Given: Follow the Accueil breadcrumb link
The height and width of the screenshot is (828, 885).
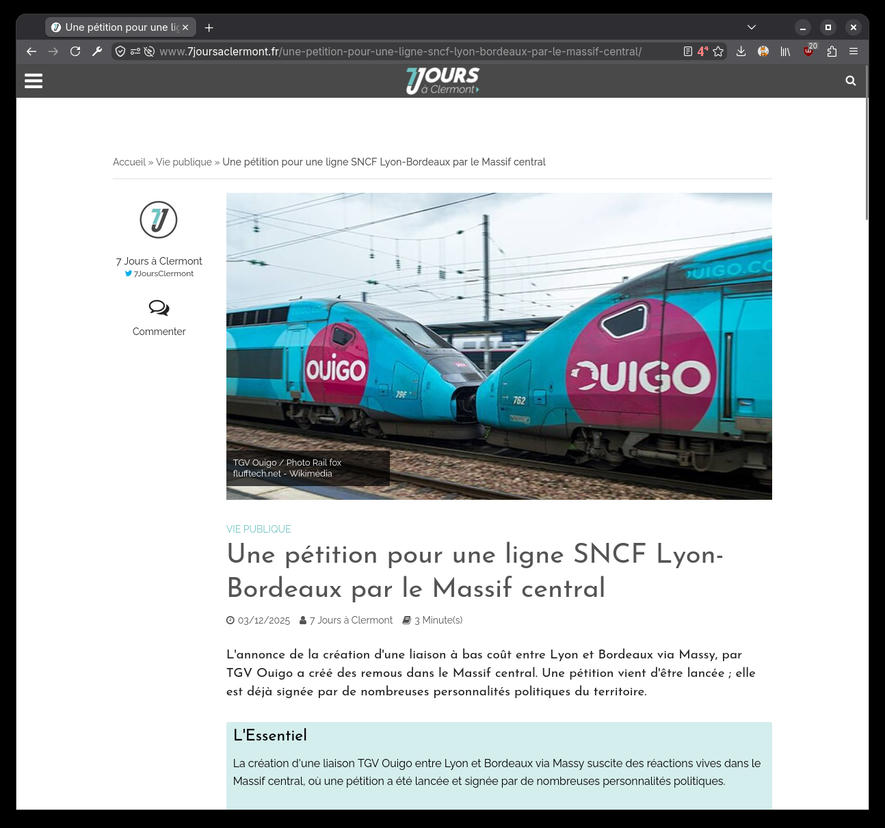Looking at the screenshot, I should click(x=129, y=162).
